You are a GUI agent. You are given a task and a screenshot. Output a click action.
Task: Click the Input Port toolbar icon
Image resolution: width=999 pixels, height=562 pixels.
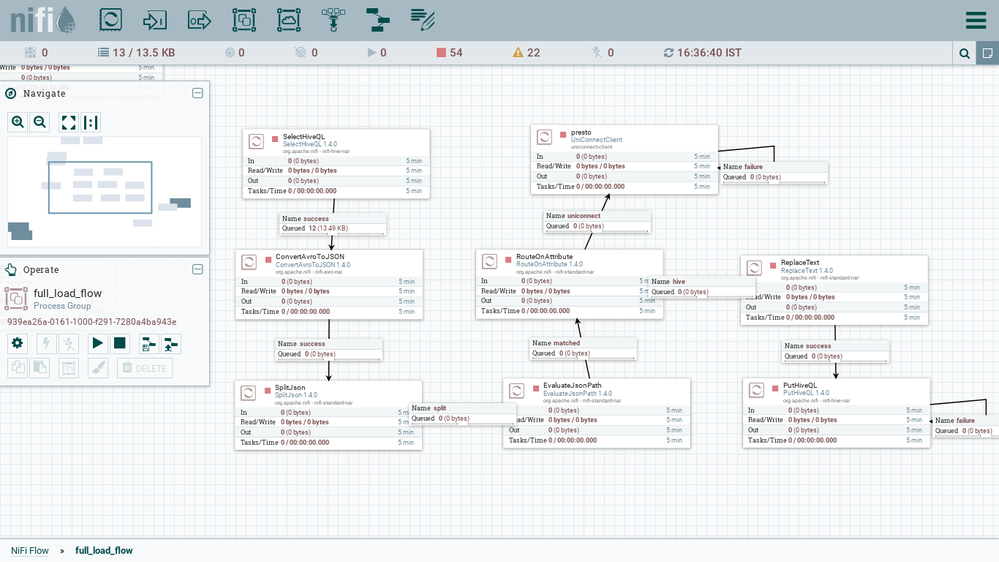coord(155,19)
